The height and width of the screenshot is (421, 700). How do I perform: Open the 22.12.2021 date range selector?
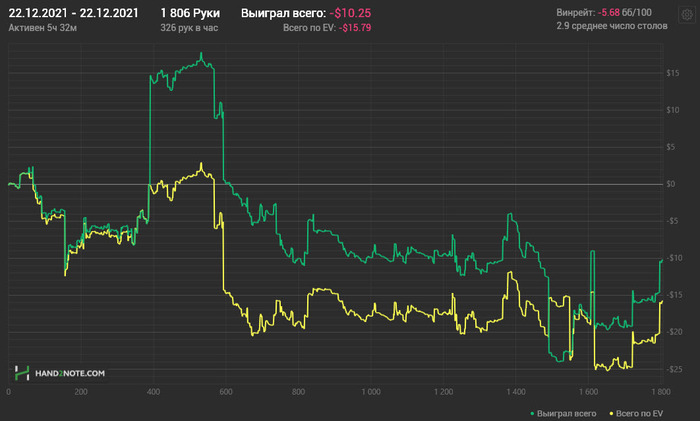74,14
